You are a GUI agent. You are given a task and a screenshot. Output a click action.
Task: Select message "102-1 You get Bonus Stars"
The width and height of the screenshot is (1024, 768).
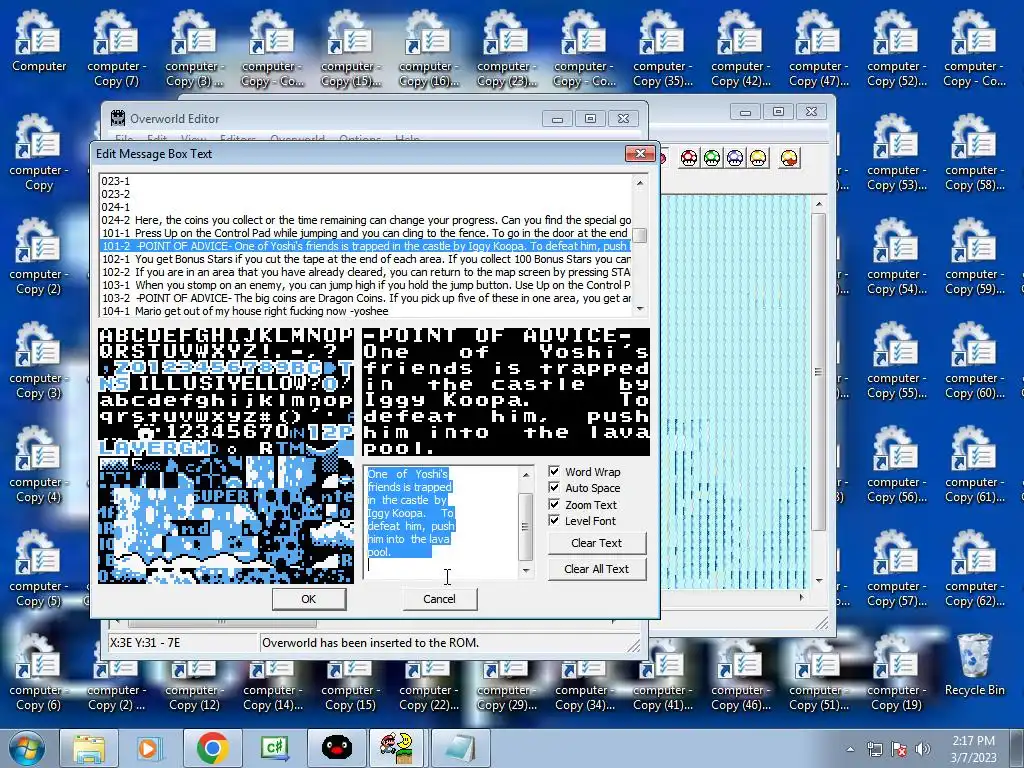(x=366, y=259)
